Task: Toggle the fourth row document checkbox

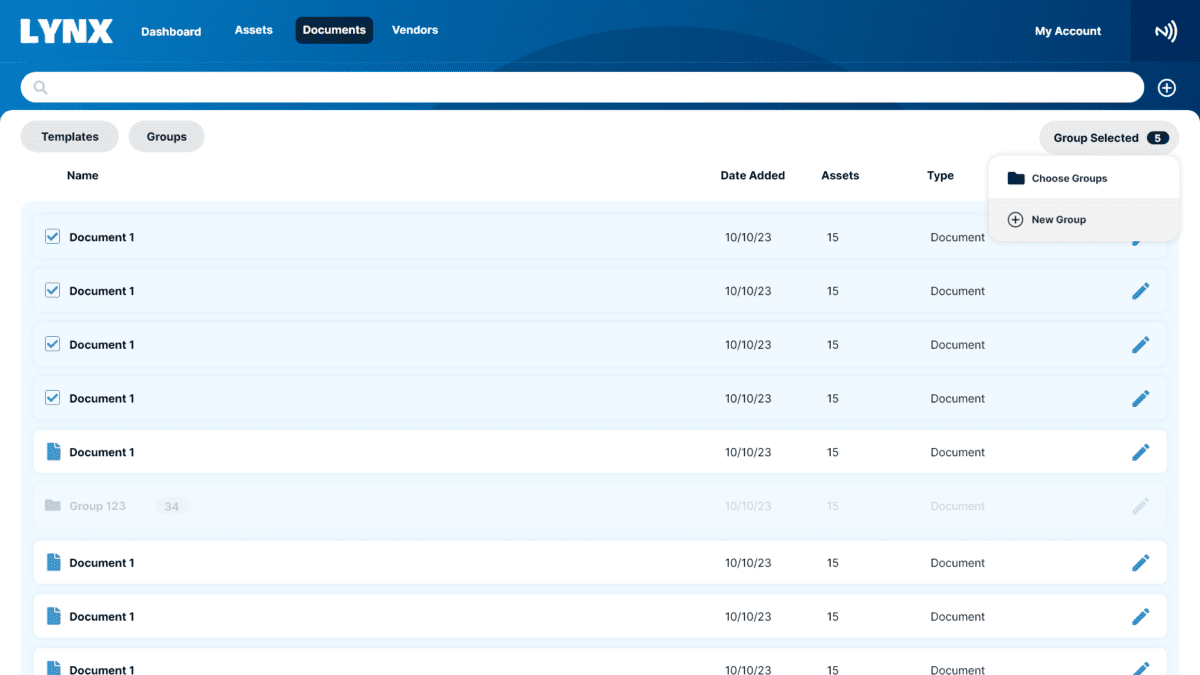Action: (x=53, y=398)
